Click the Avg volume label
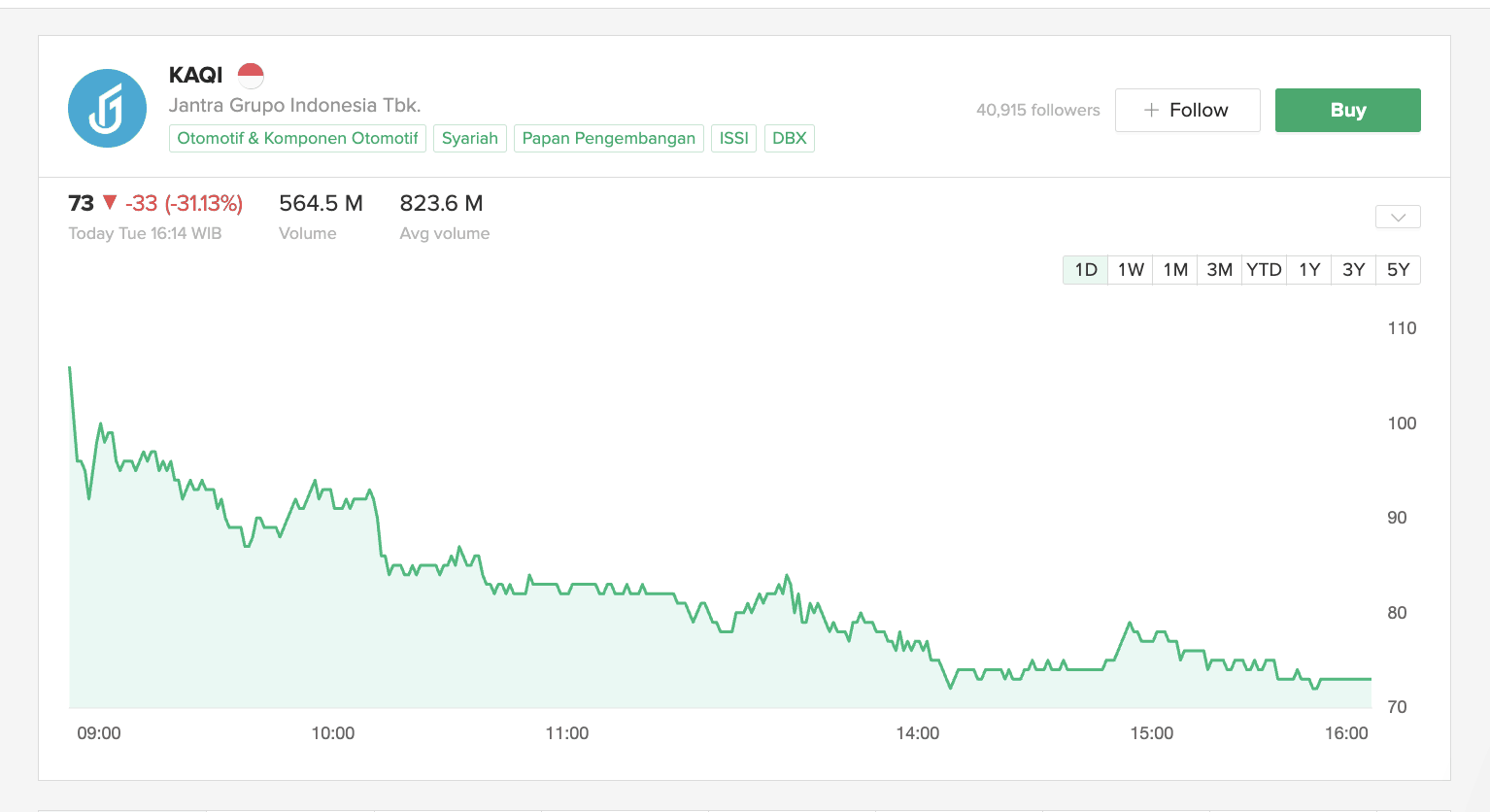Image resolution: width=1490 pixels, height=812 pixels. pos(445,233)
